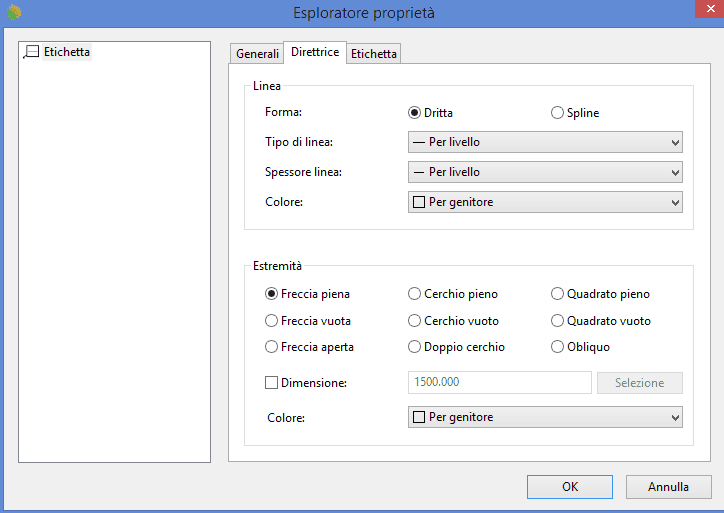Select Freccia vuota arrowhead option
724x513 pixels.
pos(271,321)
